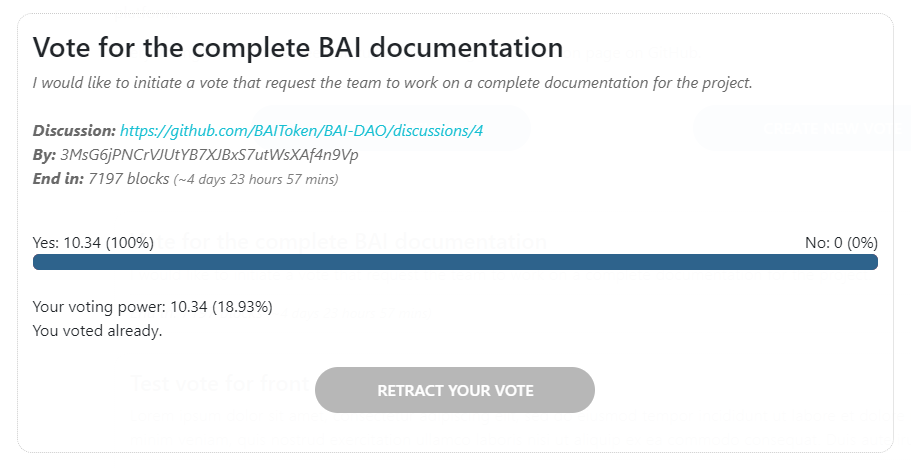Click the "Vote for the complete BAI documentation" heading
The height and width of the screenshot is (469, 911).
tap(298, 47)
